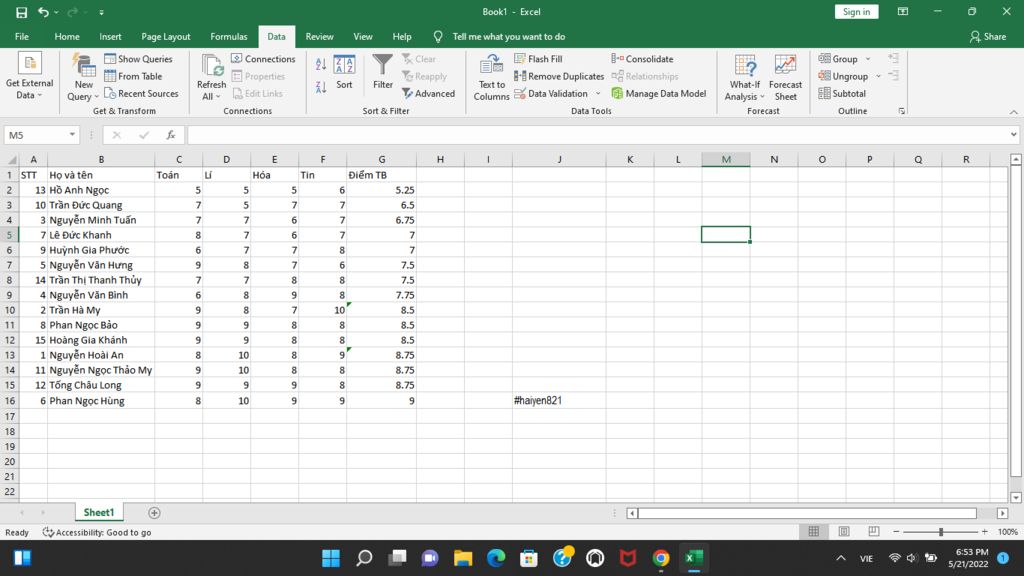Click Consolidate
The width and height of the screenshot is (1024, 576).
642,59
